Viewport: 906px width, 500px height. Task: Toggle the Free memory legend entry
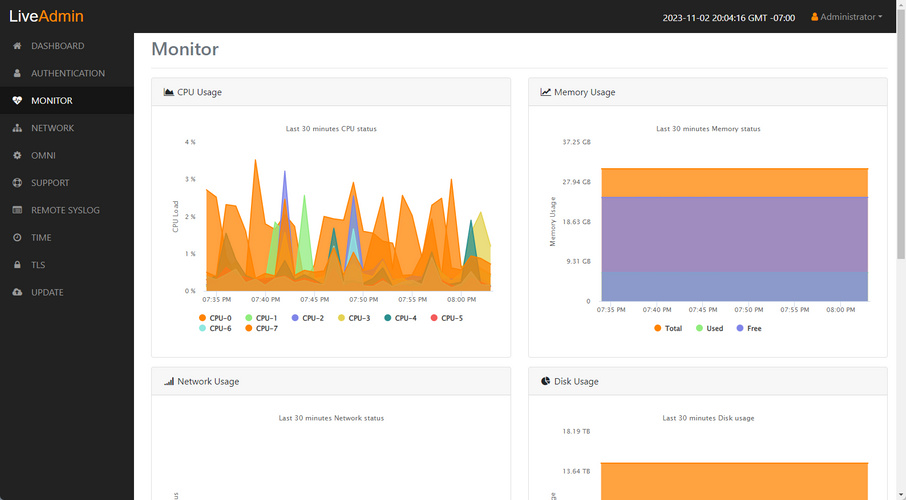[749, 328]
